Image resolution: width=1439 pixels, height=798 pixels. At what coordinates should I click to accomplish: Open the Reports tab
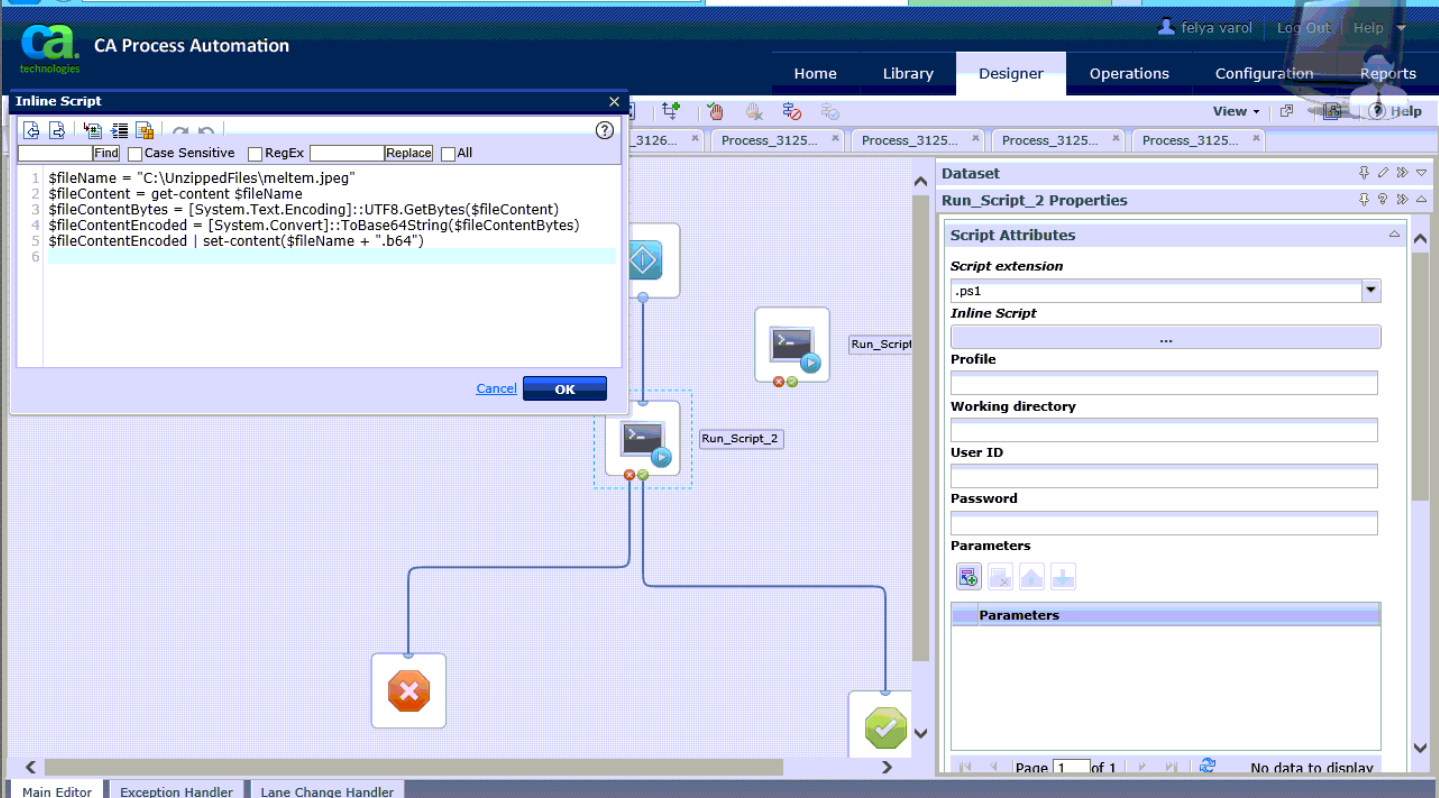(1388, 73)
